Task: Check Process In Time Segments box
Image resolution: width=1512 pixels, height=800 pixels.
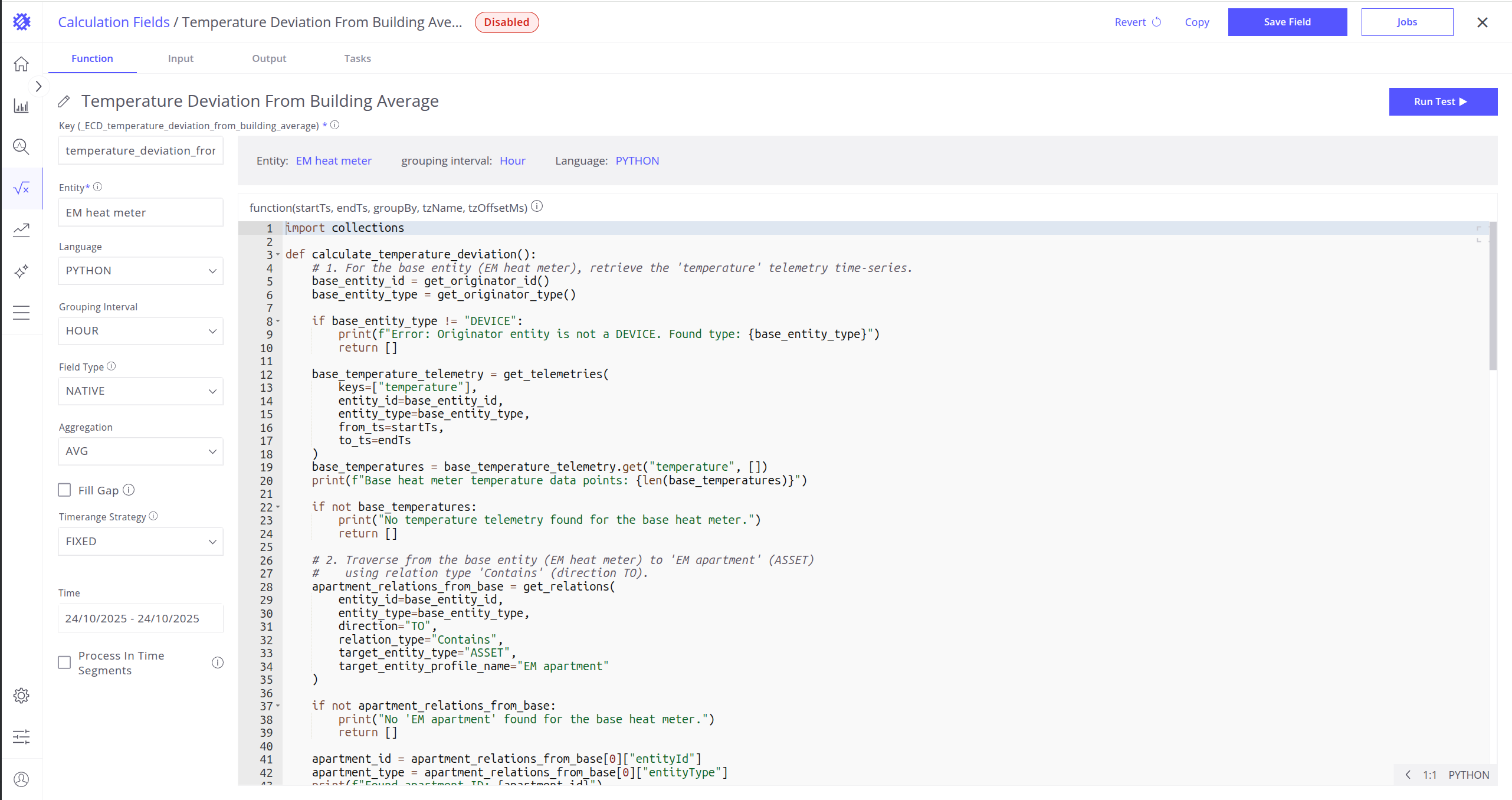Action: click(x=64, y=663)
